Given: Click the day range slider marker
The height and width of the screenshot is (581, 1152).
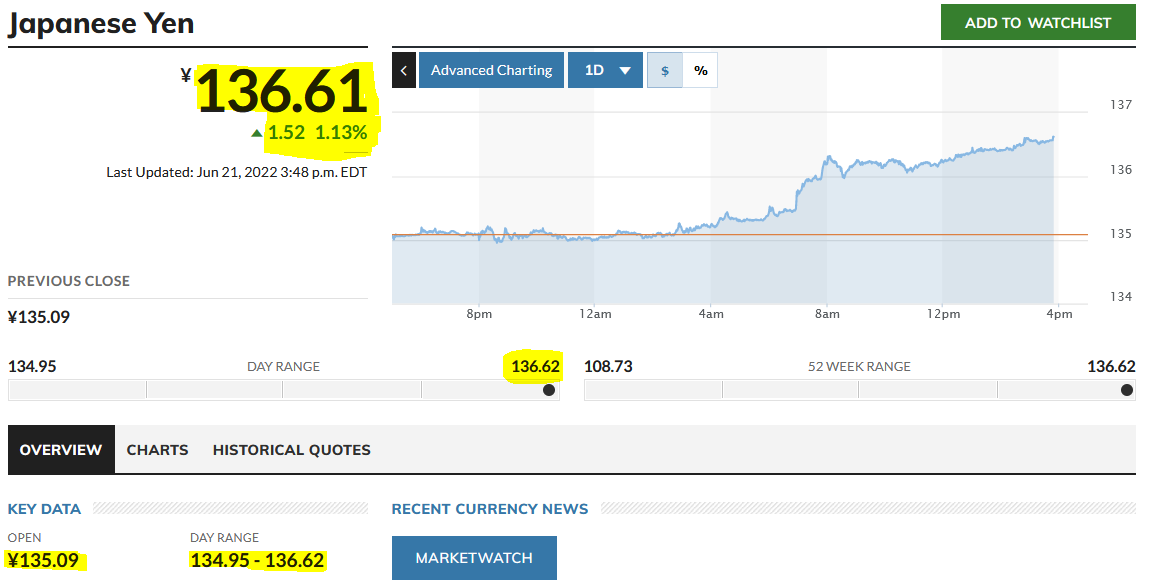Looking at the screenshot, I should click(x=549, y=390).
